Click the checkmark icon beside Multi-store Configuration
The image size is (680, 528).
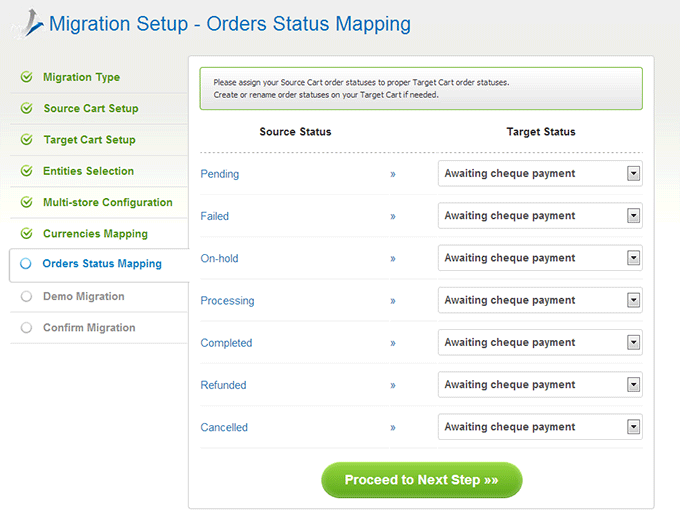[26, 202]
